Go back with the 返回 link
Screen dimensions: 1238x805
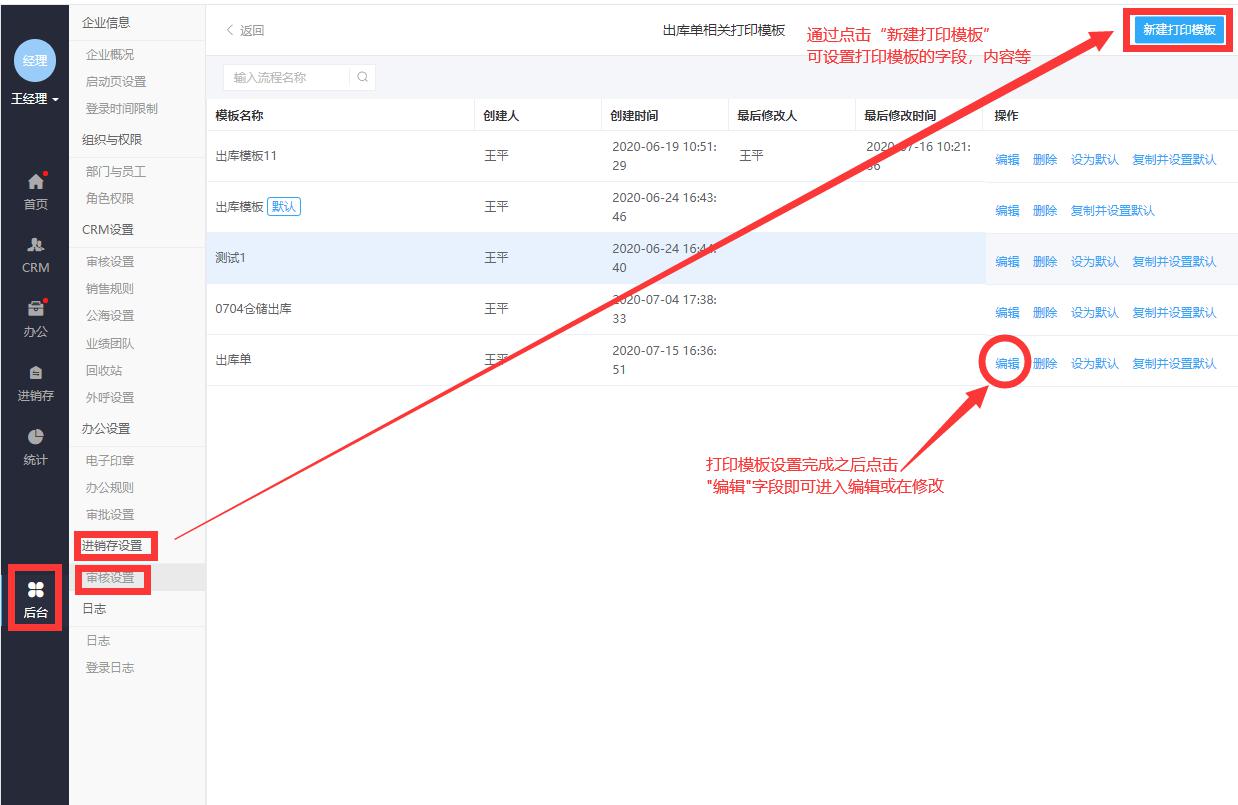coord(245,31)
